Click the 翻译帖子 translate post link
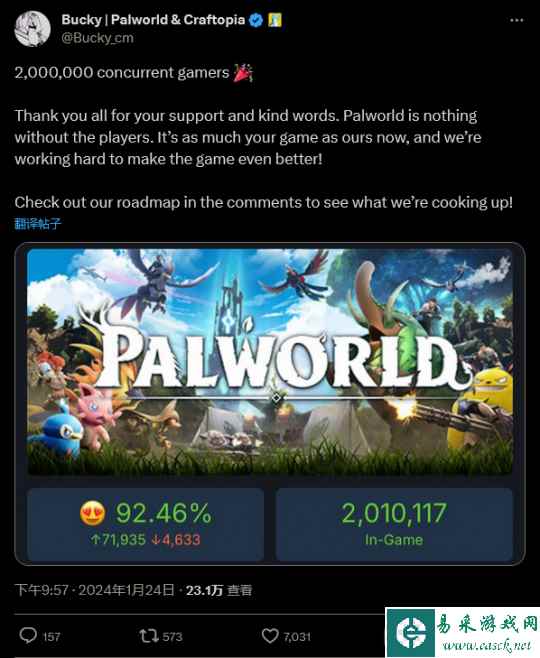Viewport: 540px width, 658px height. (38, 223)
